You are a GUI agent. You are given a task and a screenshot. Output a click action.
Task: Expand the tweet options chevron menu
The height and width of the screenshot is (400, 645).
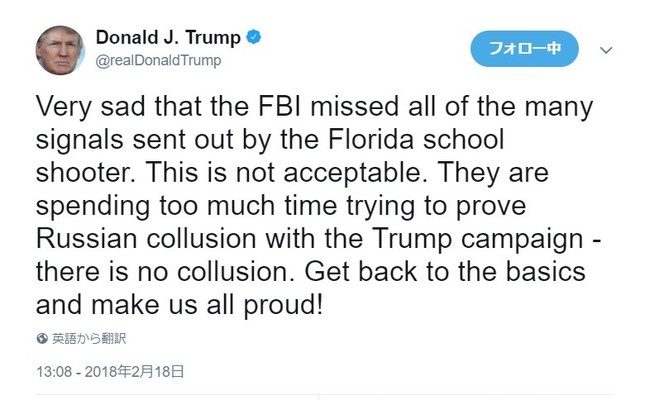[606, 48]
